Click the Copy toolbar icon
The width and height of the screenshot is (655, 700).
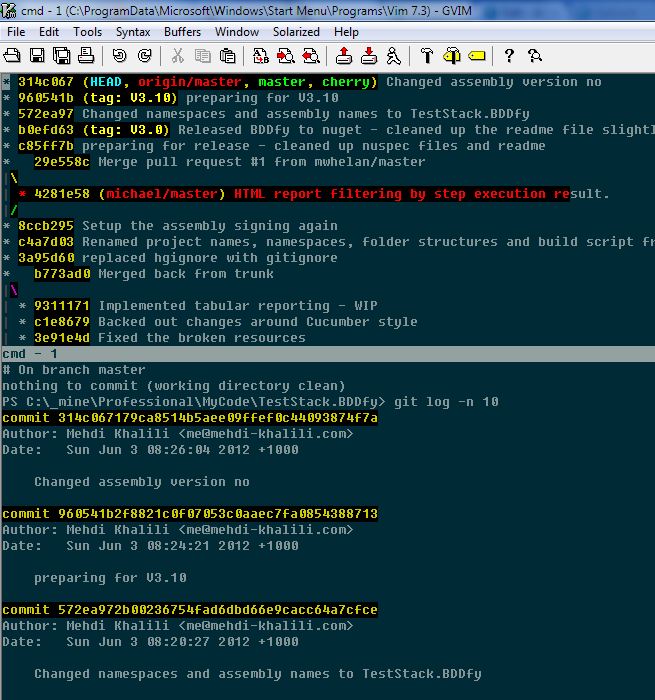click(203, 56)
